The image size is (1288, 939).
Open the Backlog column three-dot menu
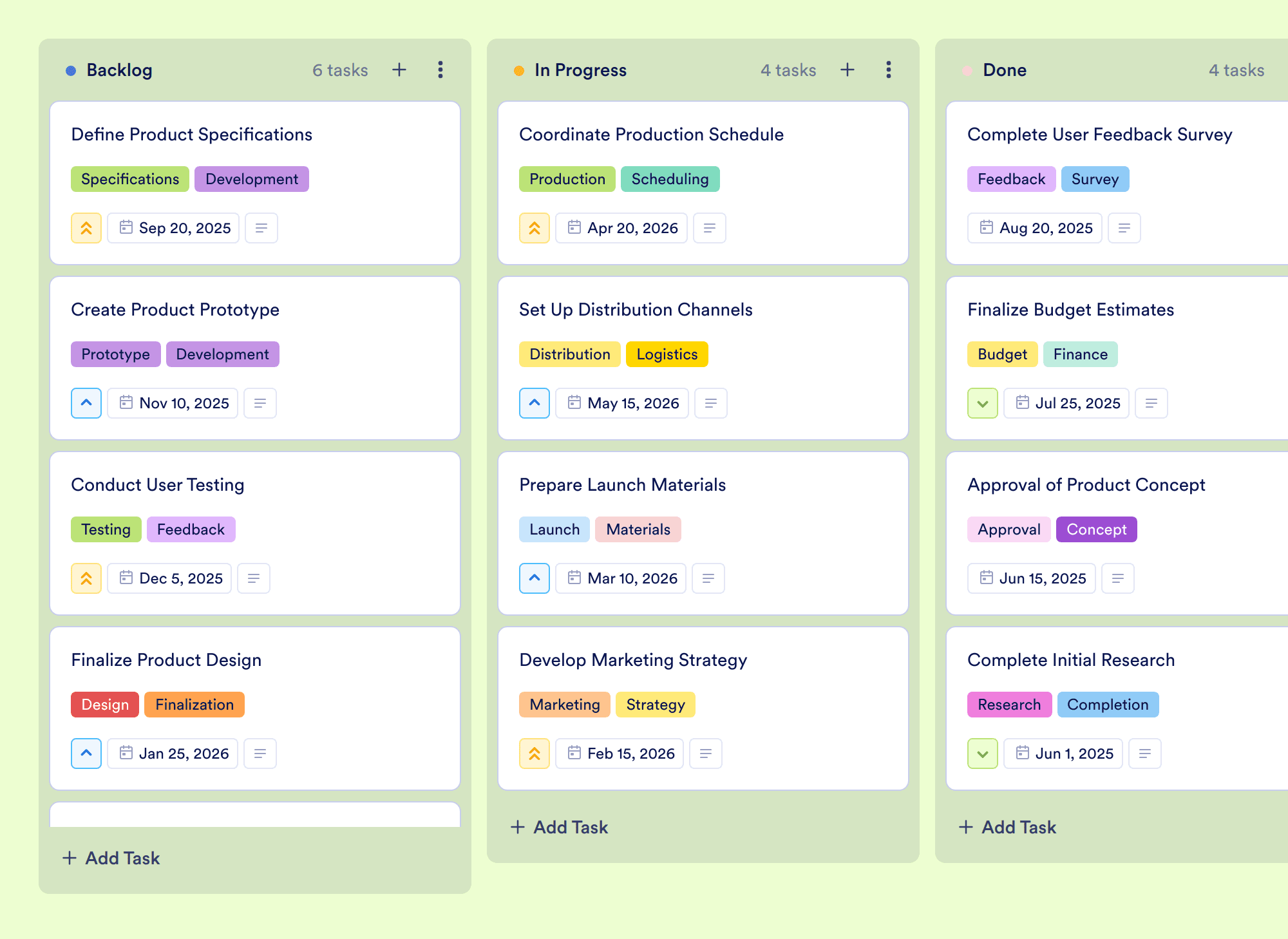point(440,70)
